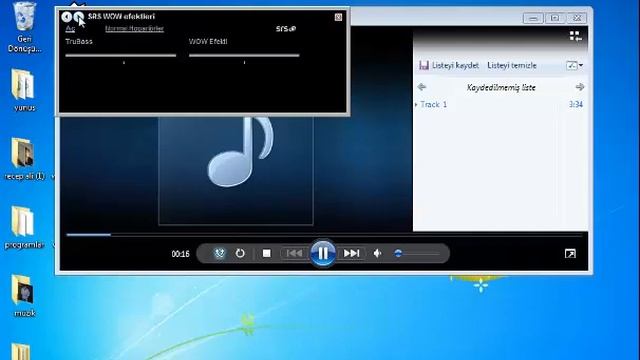Click the Kaydedilmemiş liste title
The width and height of the screenshot is (640, 360).
[x=501, y=87]
